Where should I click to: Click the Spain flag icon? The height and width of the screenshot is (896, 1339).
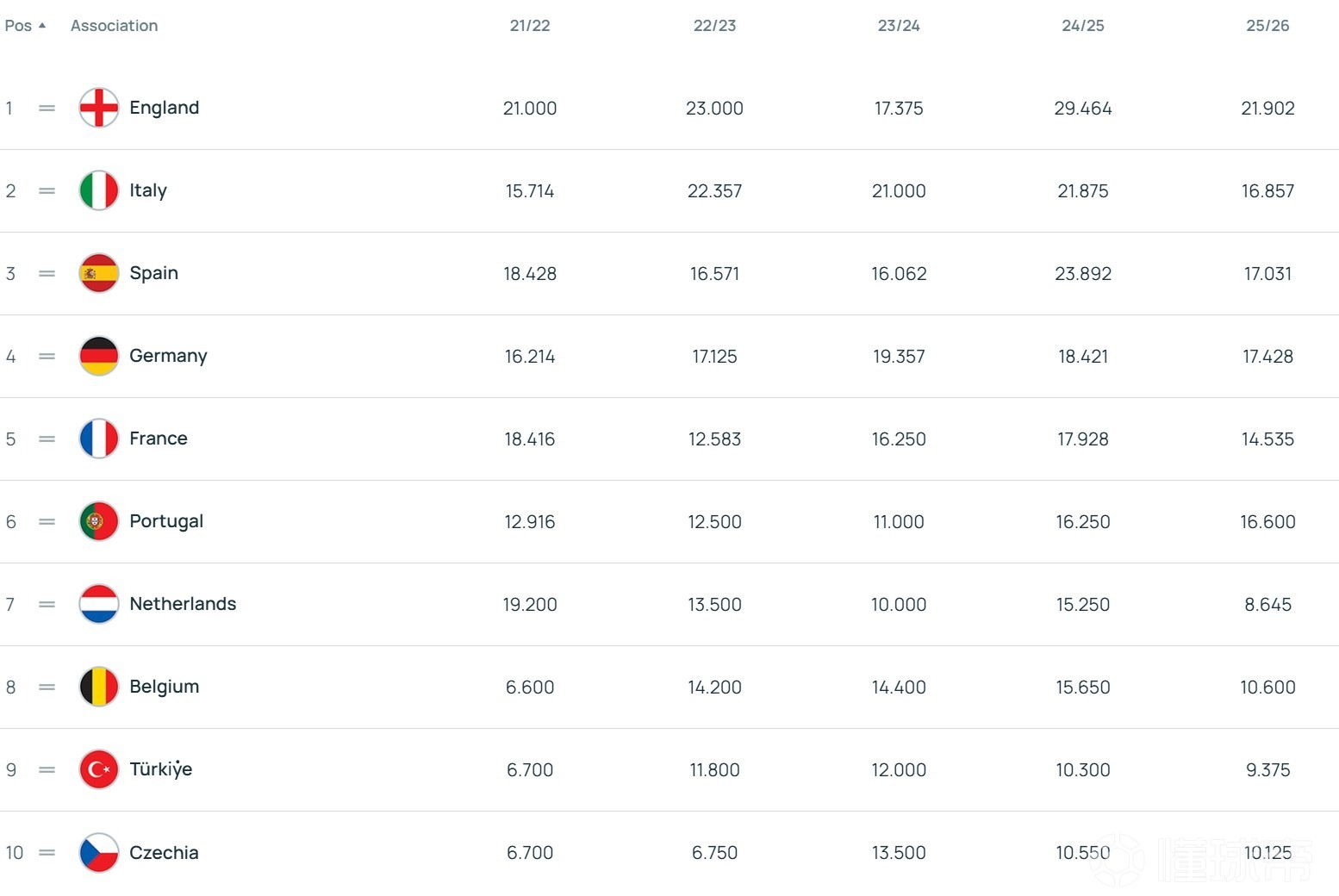(x=99, y=273)
